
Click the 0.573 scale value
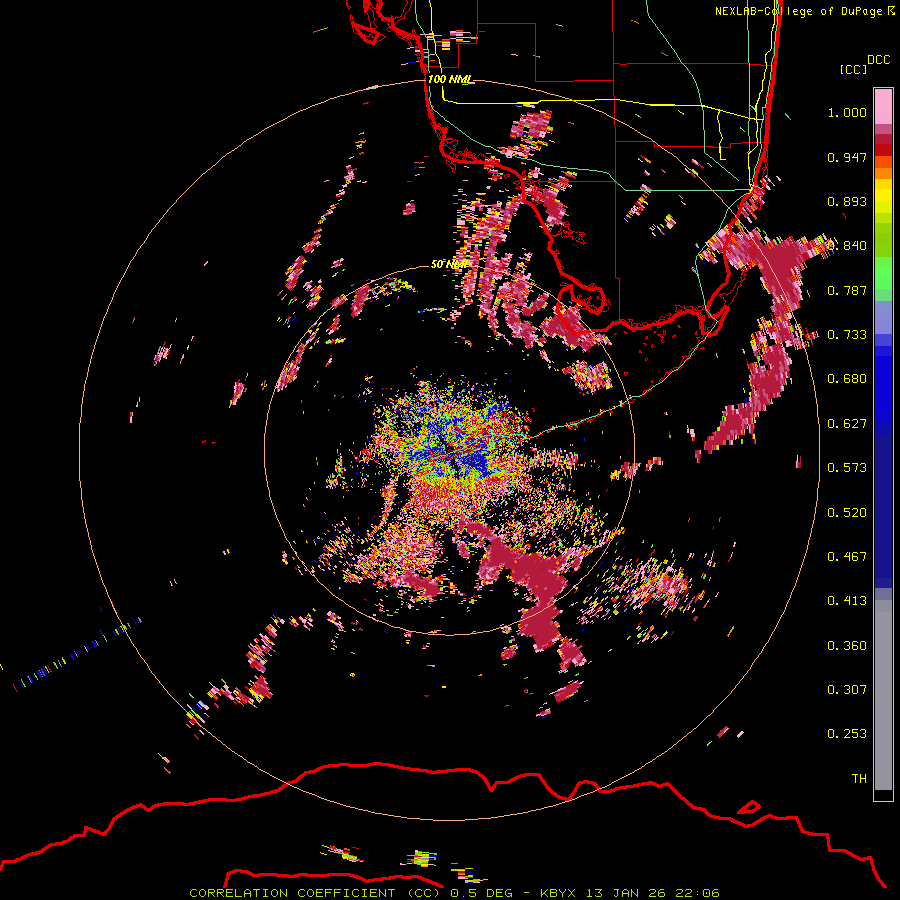point(847,468)
